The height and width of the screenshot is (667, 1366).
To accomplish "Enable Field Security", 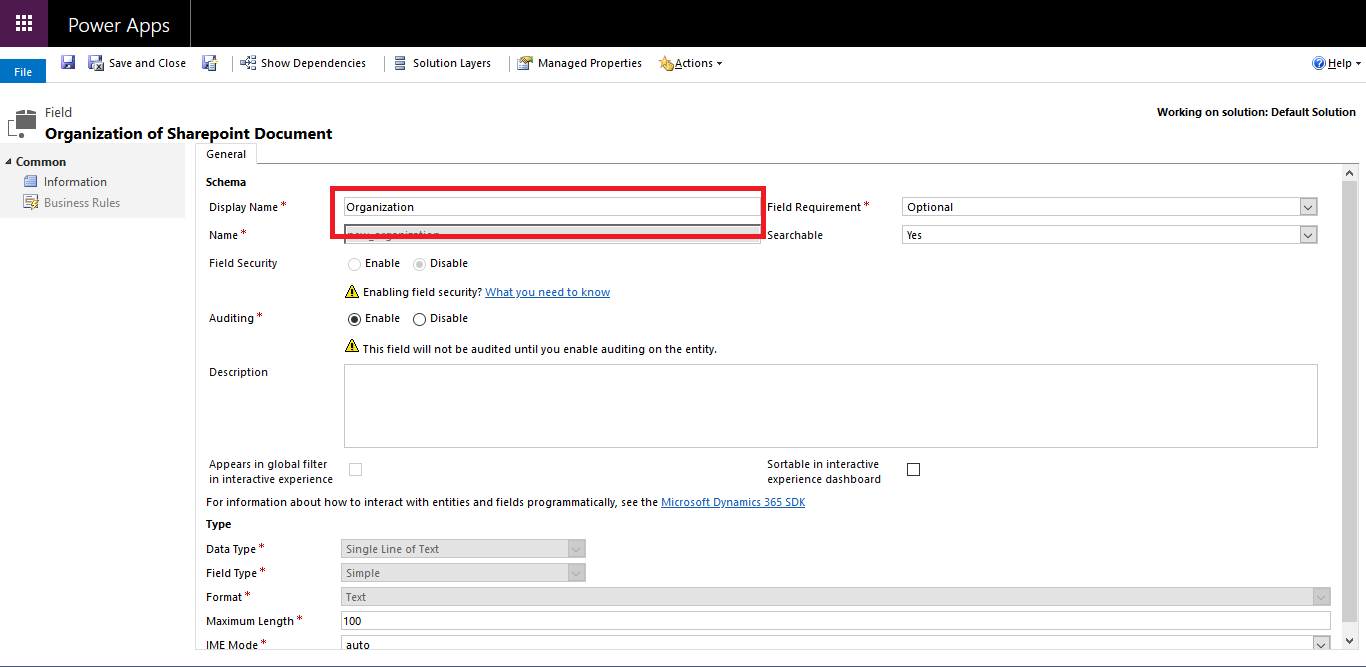I will point(354,263).
